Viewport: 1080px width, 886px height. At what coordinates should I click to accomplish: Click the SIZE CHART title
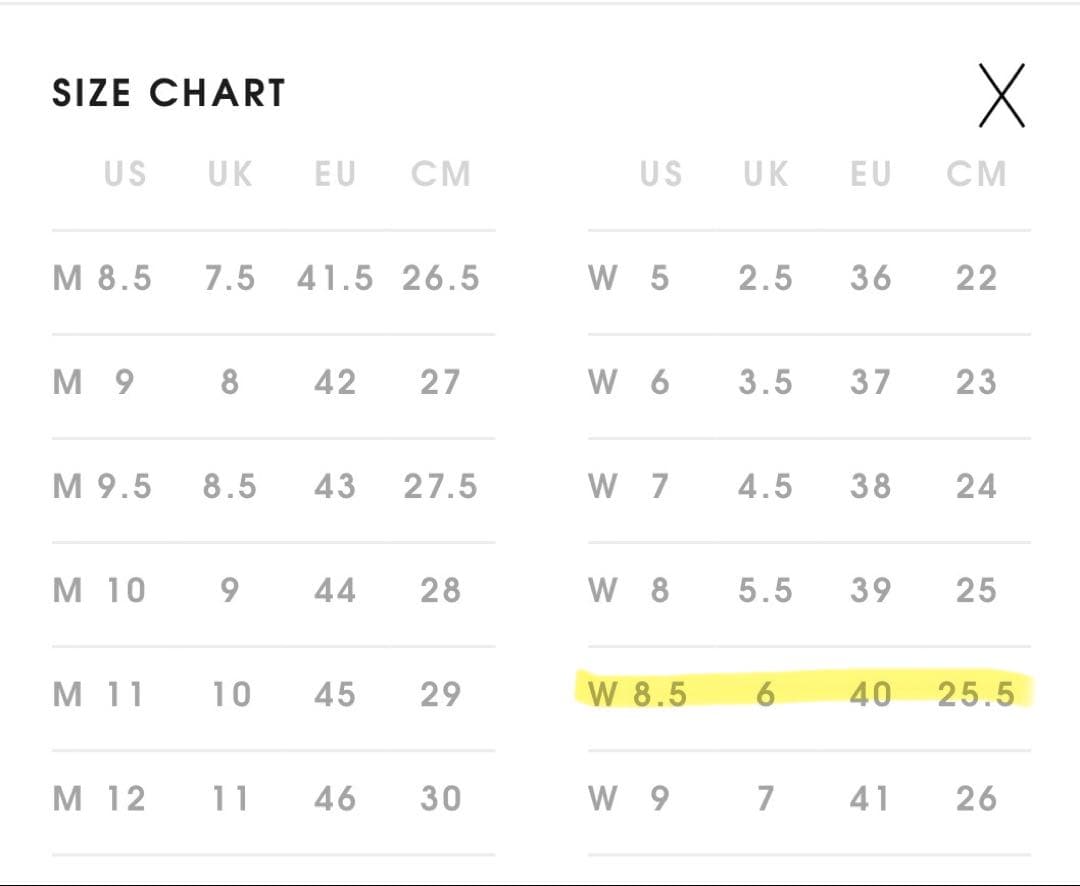point(169,93)
